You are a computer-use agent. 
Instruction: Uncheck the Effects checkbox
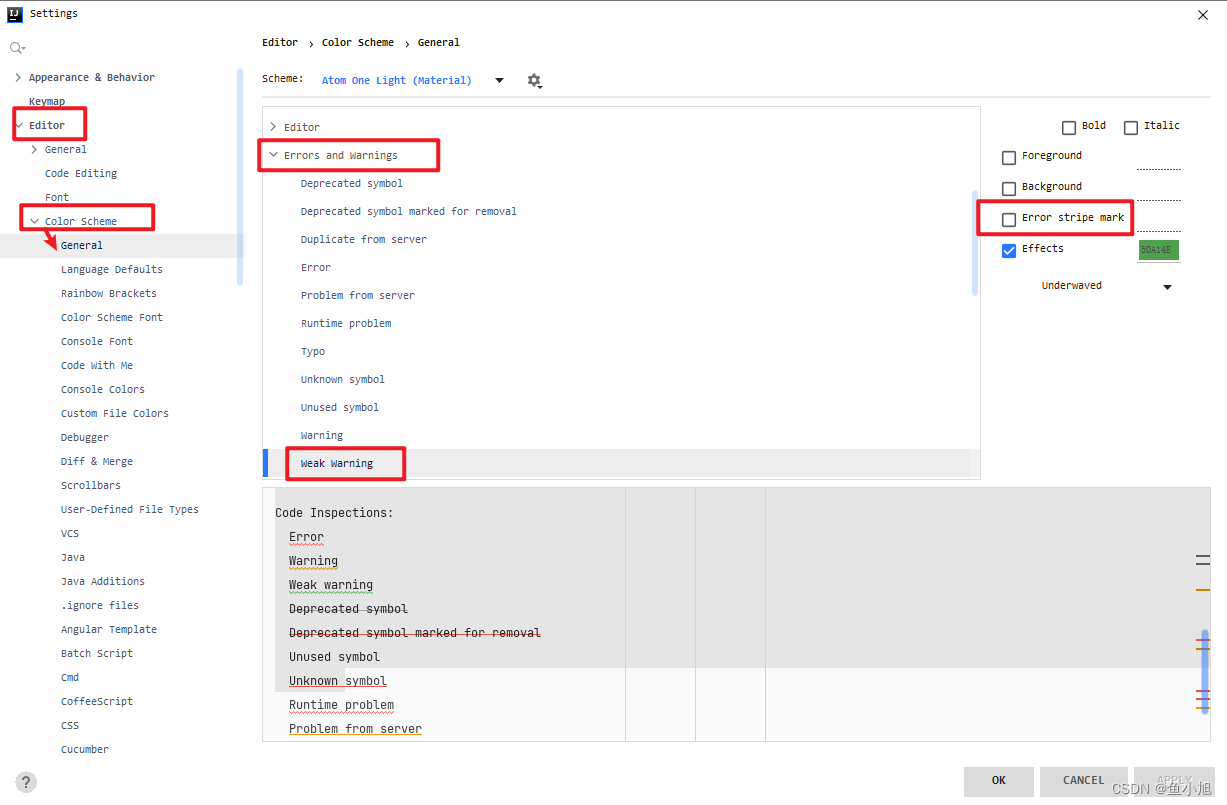1009,250
